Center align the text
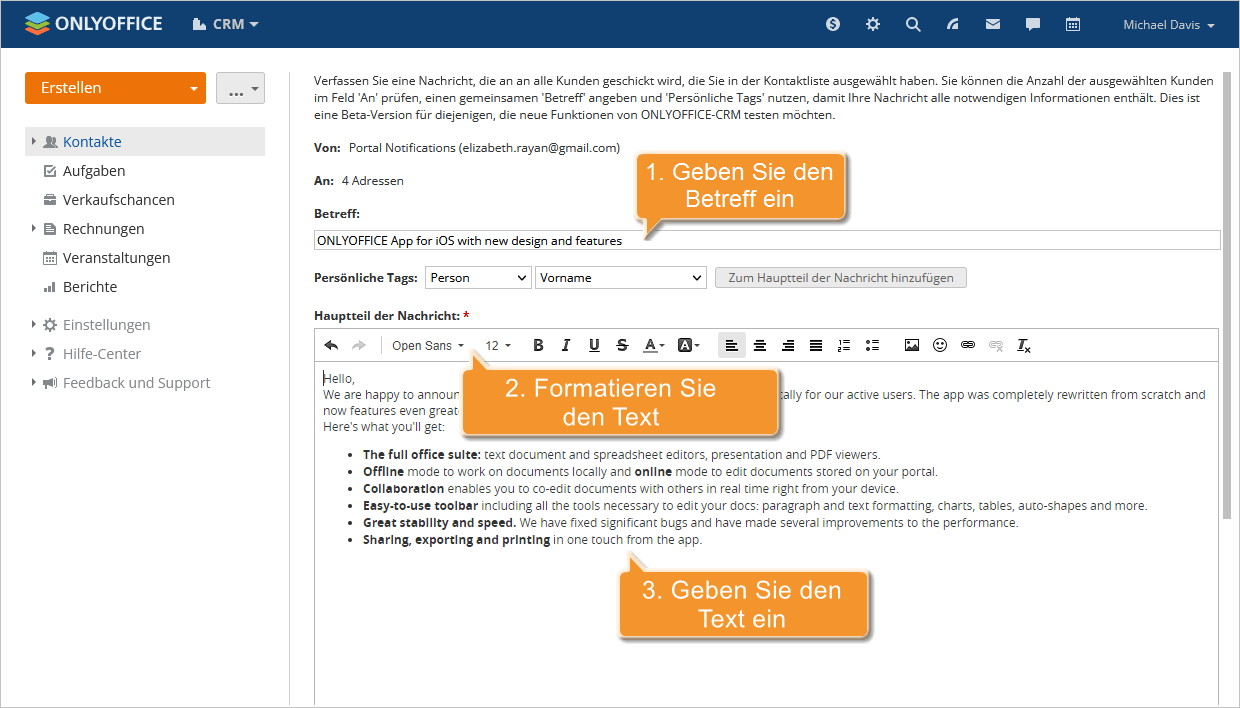Viewport: 1240px width, 708px height. 760,345
